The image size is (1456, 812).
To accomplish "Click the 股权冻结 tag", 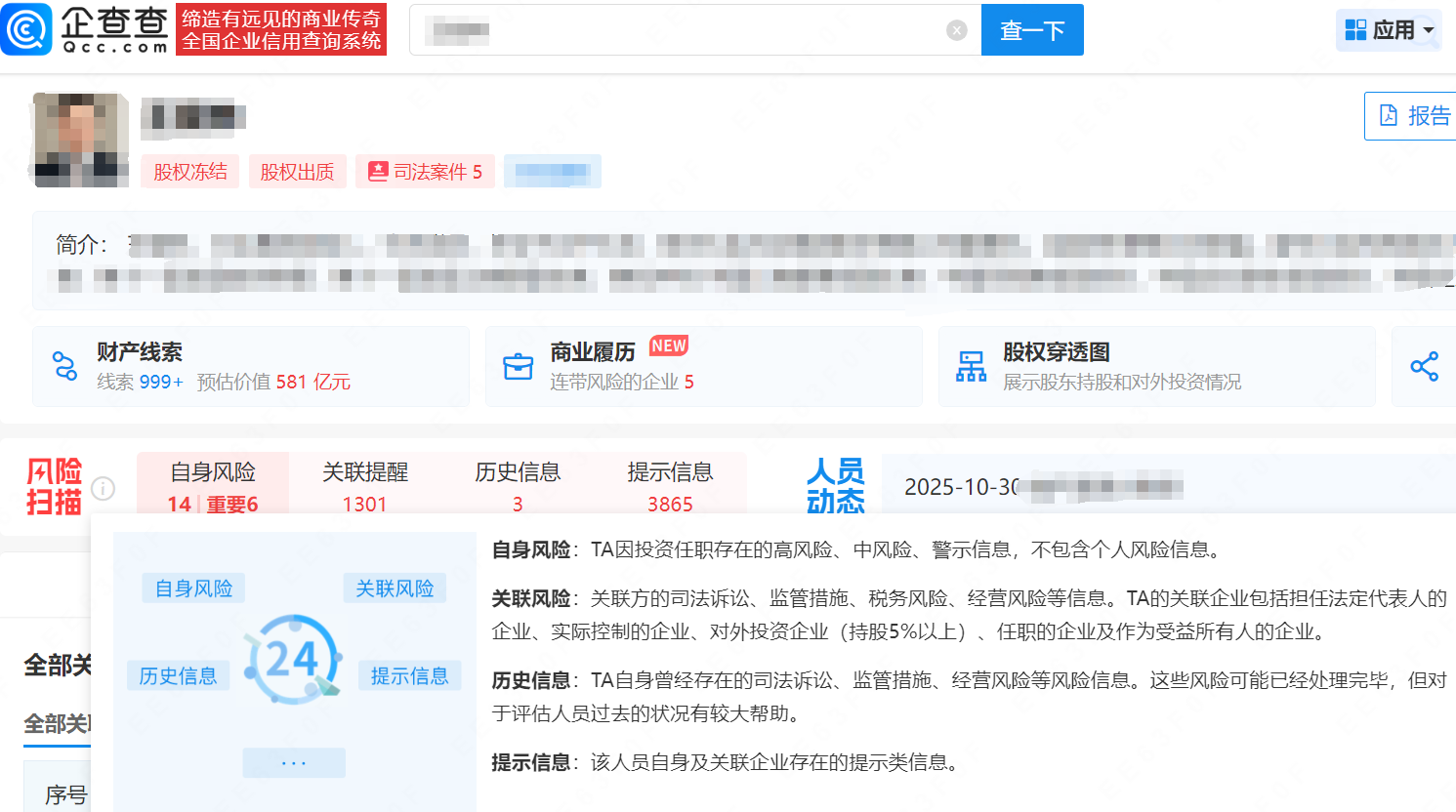I will tap(190, 172).
